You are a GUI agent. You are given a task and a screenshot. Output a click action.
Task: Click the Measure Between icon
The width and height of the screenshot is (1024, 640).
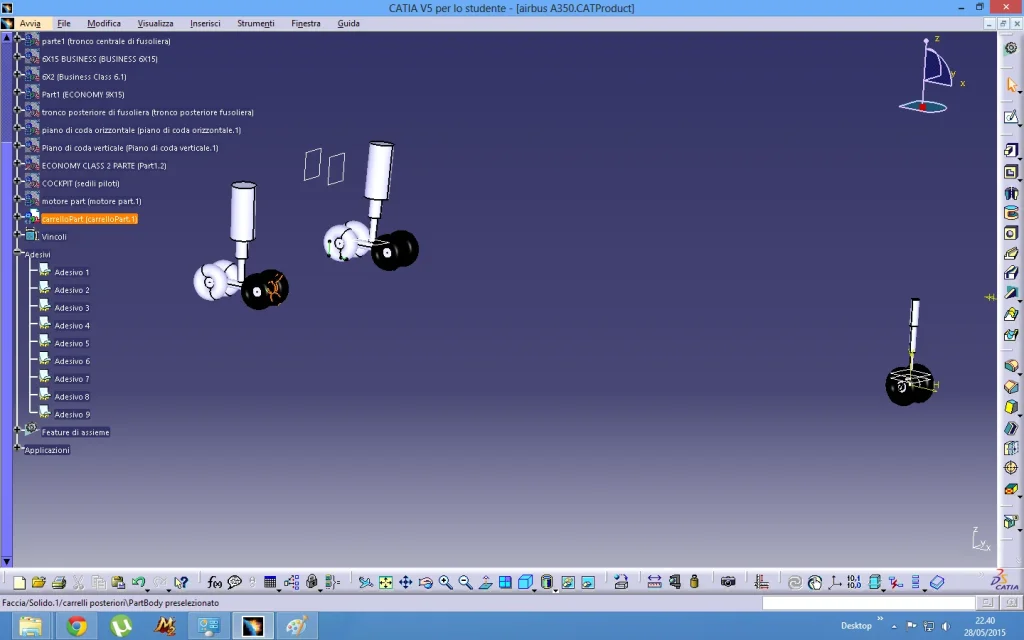[654, 582]
